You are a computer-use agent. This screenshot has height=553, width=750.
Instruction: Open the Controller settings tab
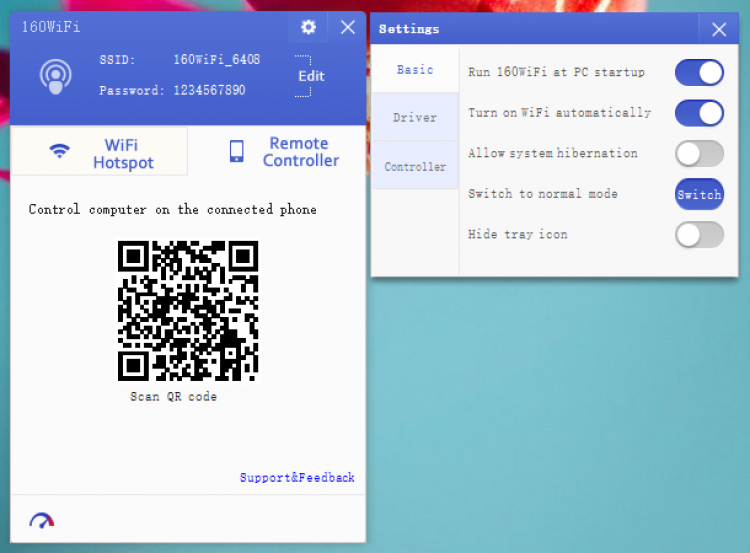(415, 166)
